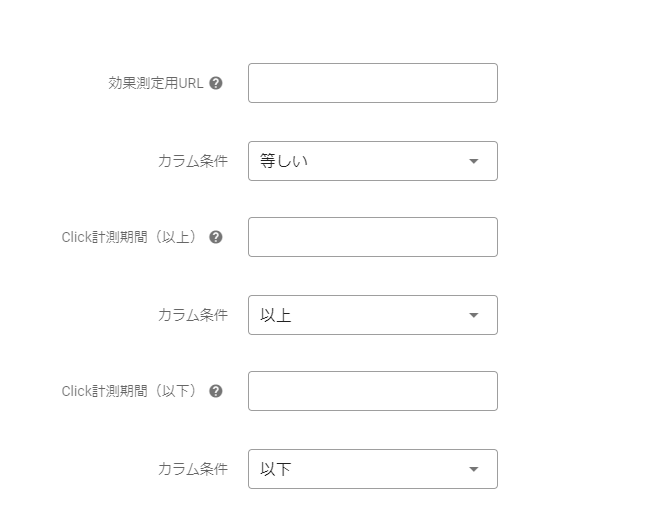The width and height of the screenshot is (659, 516).
Task: Click the Click計測期間（以下） label text
Action: (131, 391)
